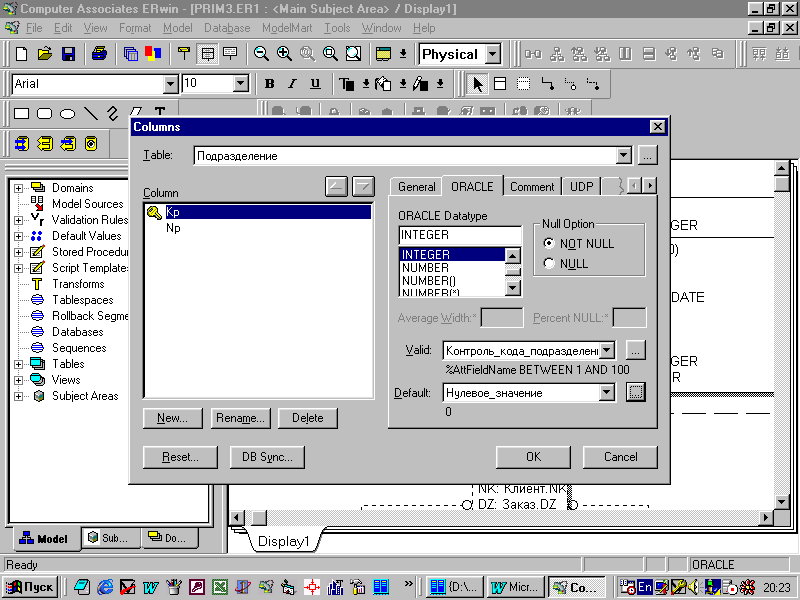Switch to the General tab

click(417, 187)
